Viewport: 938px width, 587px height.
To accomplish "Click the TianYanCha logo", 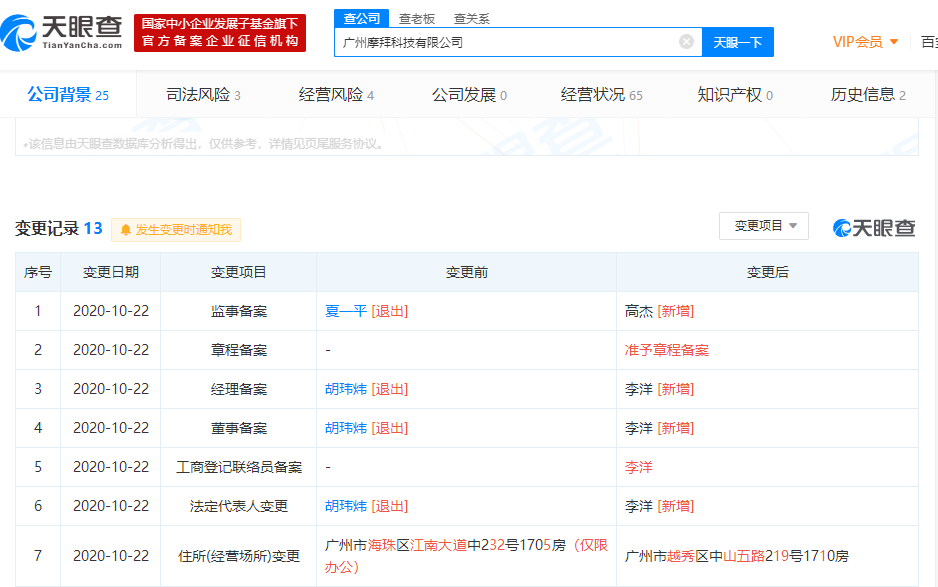I will [x=62, y=33].
